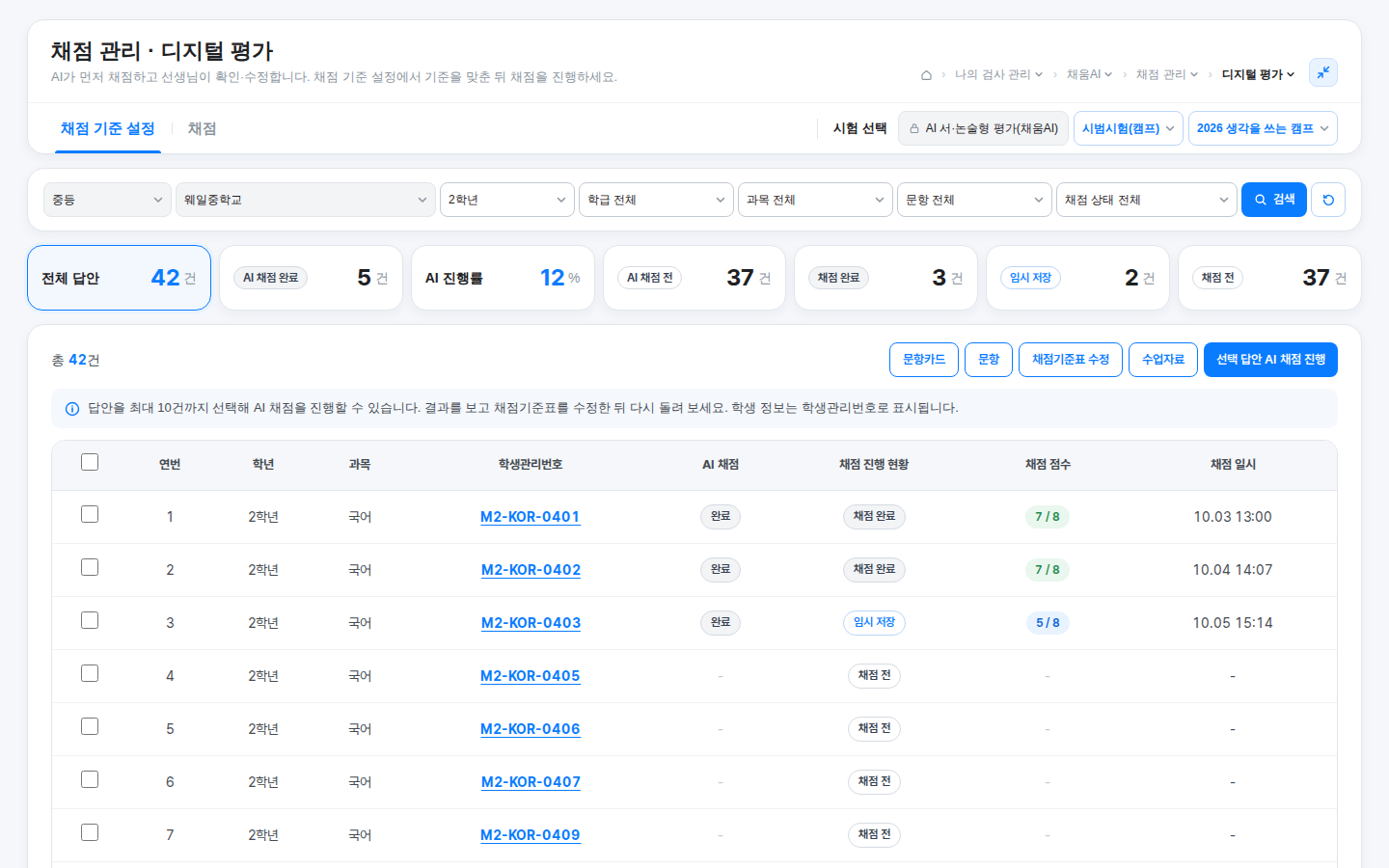1389x868 pixels.
Task: Click the home icon in the breadcrumb
Action: tap(926, 74)
